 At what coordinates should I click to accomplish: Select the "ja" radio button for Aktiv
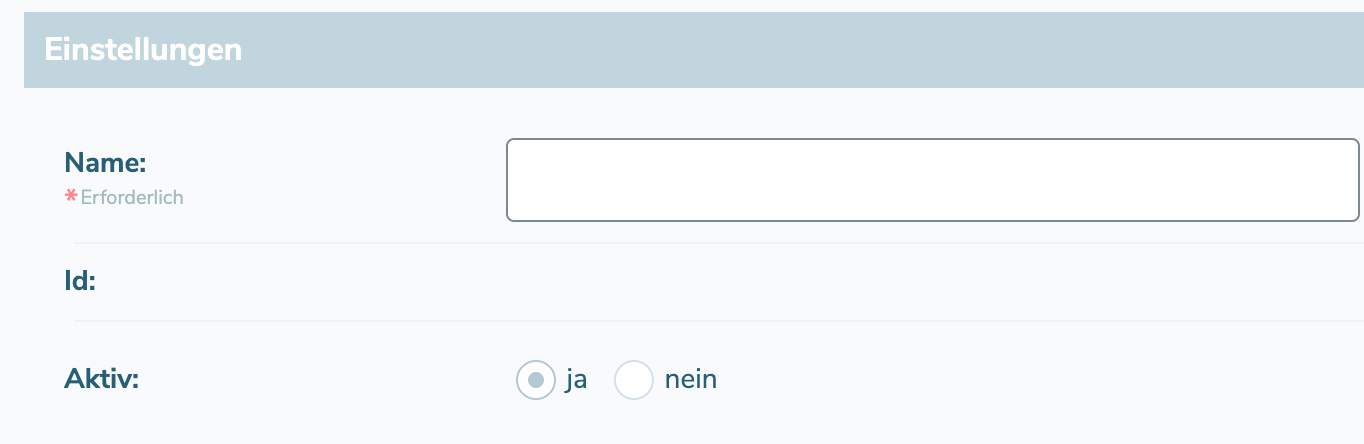[535, 380]
